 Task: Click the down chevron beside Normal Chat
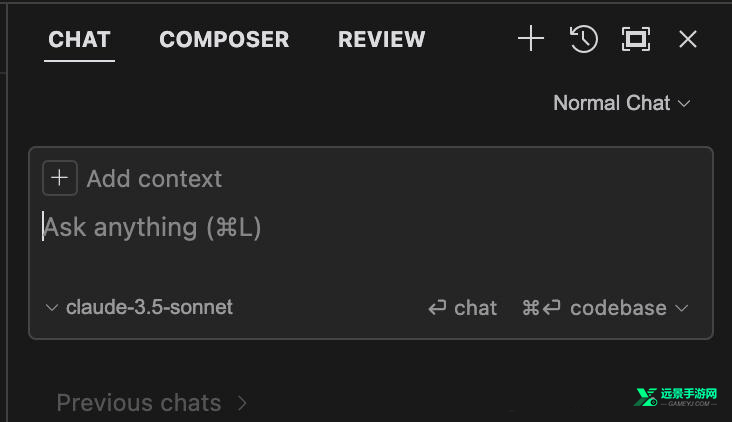685,104
